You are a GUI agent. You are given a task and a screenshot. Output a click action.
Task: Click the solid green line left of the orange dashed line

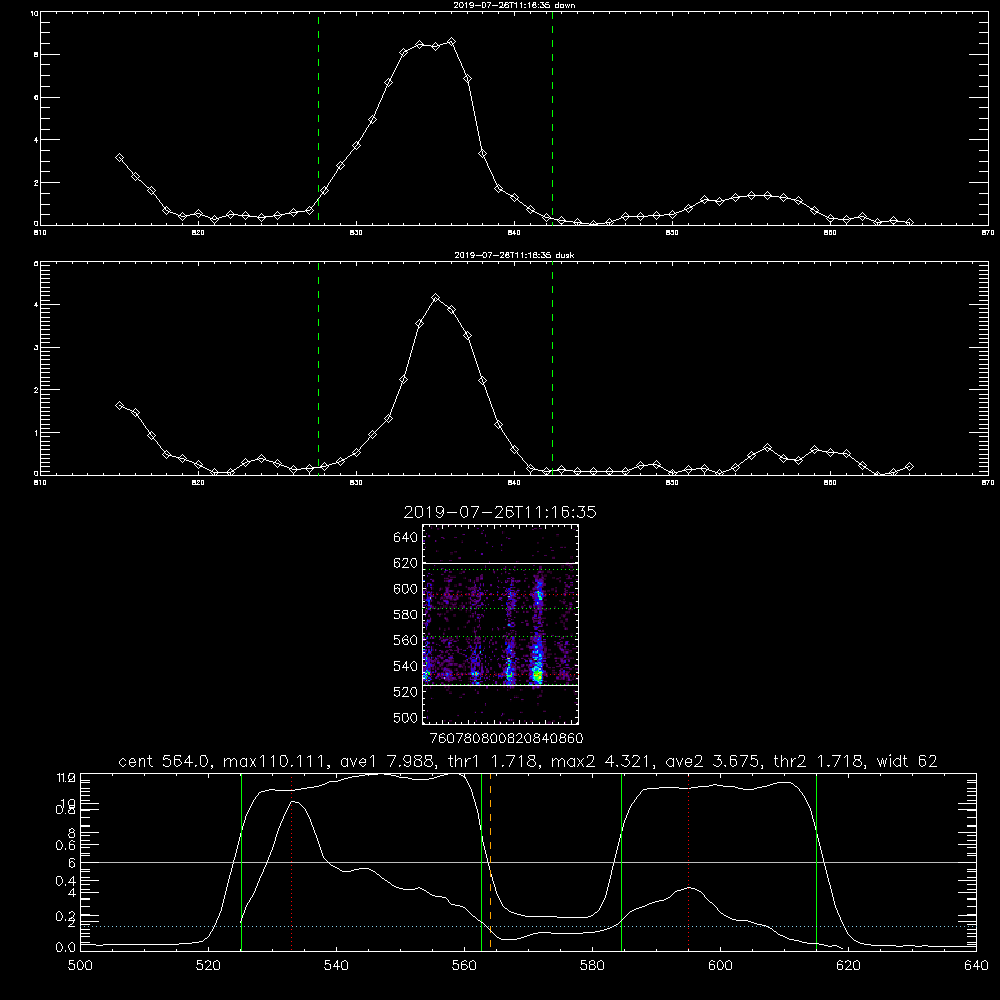point(482,862)
